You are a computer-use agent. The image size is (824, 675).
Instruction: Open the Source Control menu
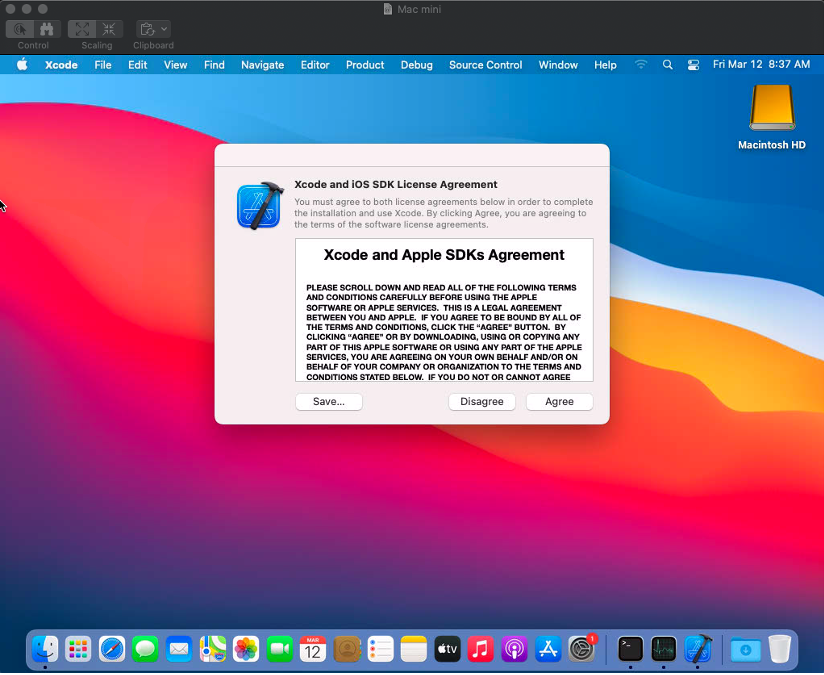pos(486,65)
